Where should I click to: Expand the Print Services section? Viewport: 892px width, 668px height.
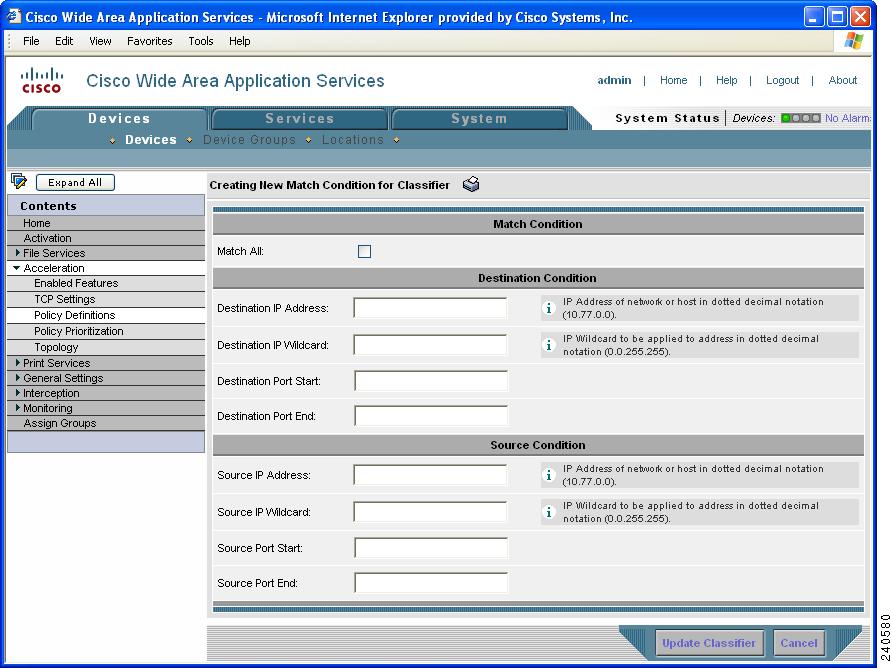point(18,362)
